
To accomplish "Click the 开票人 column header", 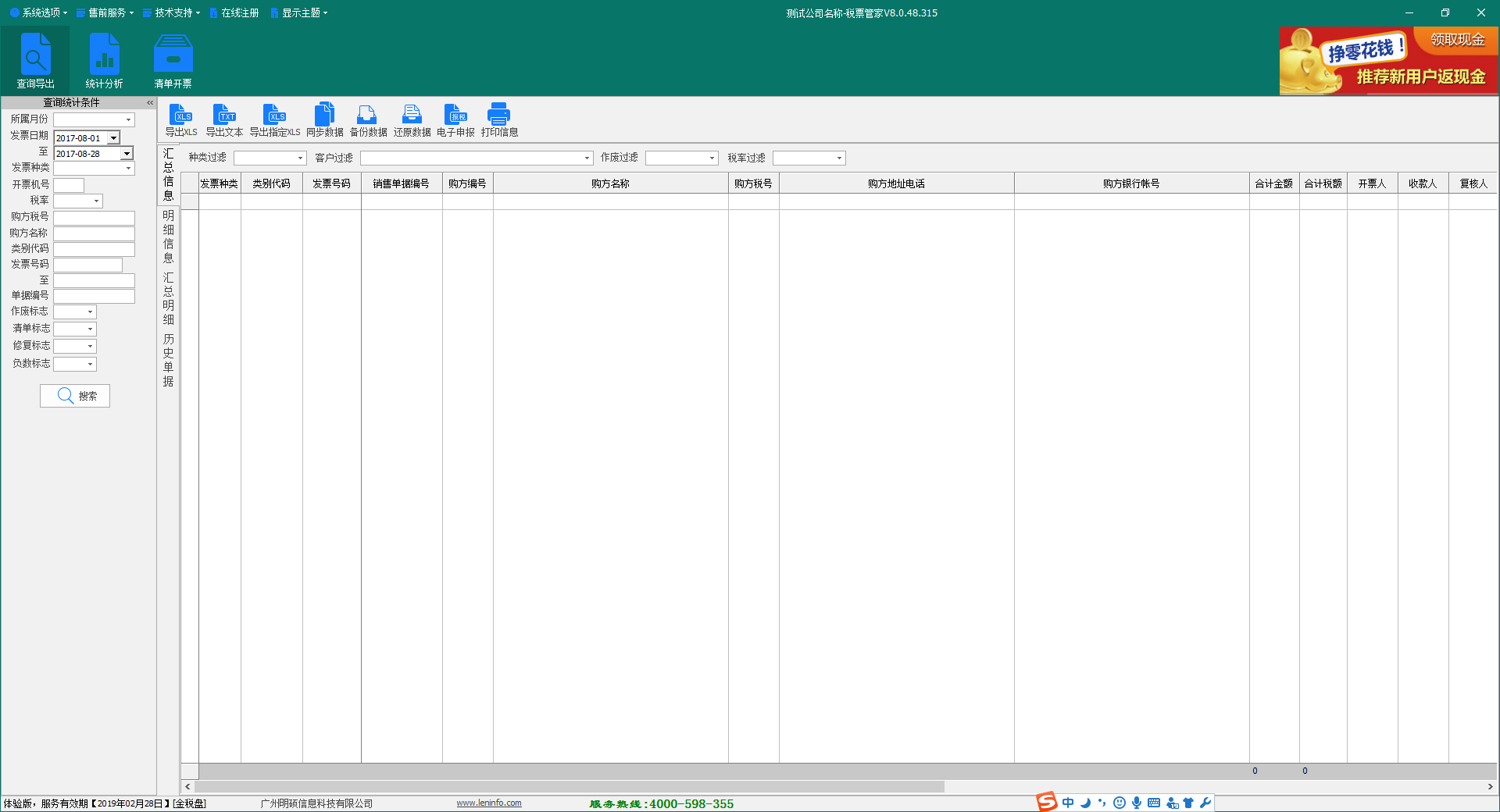I will point(1372,183).
